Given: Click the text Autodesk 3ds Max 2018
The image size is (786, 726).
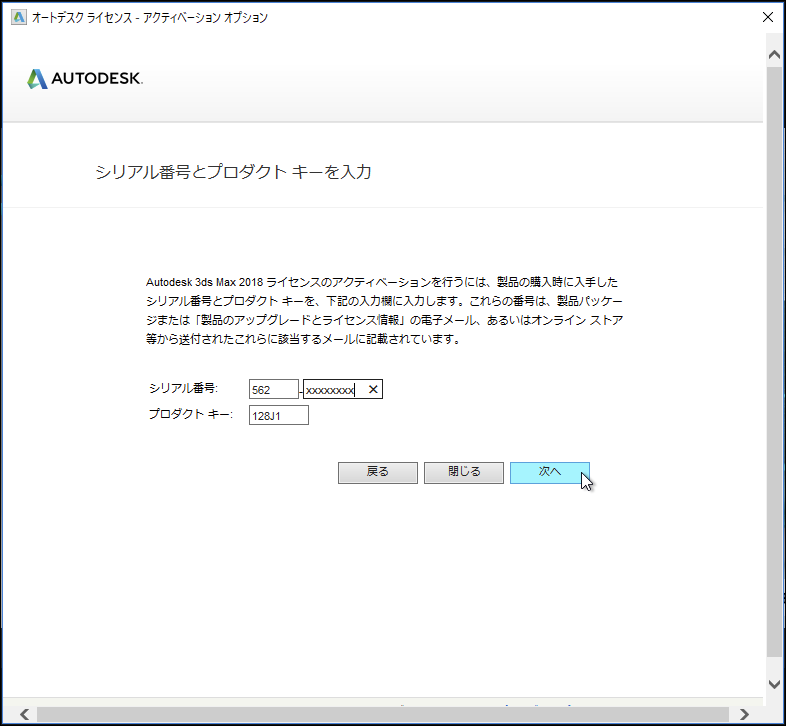Looking at the screenshot, I should [x=204, y=282].
